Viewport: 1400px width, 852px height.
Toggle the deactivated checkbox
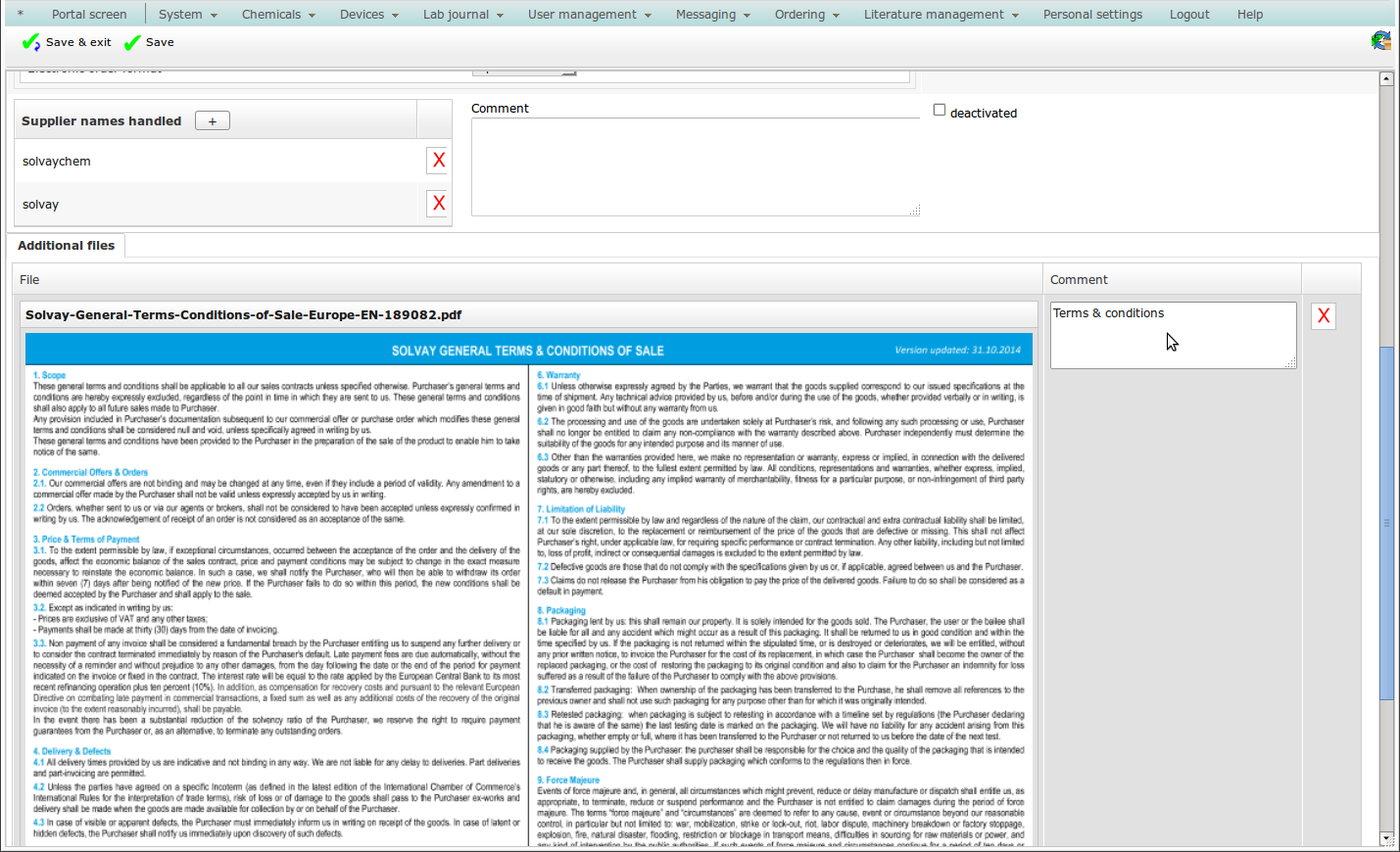click(940, 111)
